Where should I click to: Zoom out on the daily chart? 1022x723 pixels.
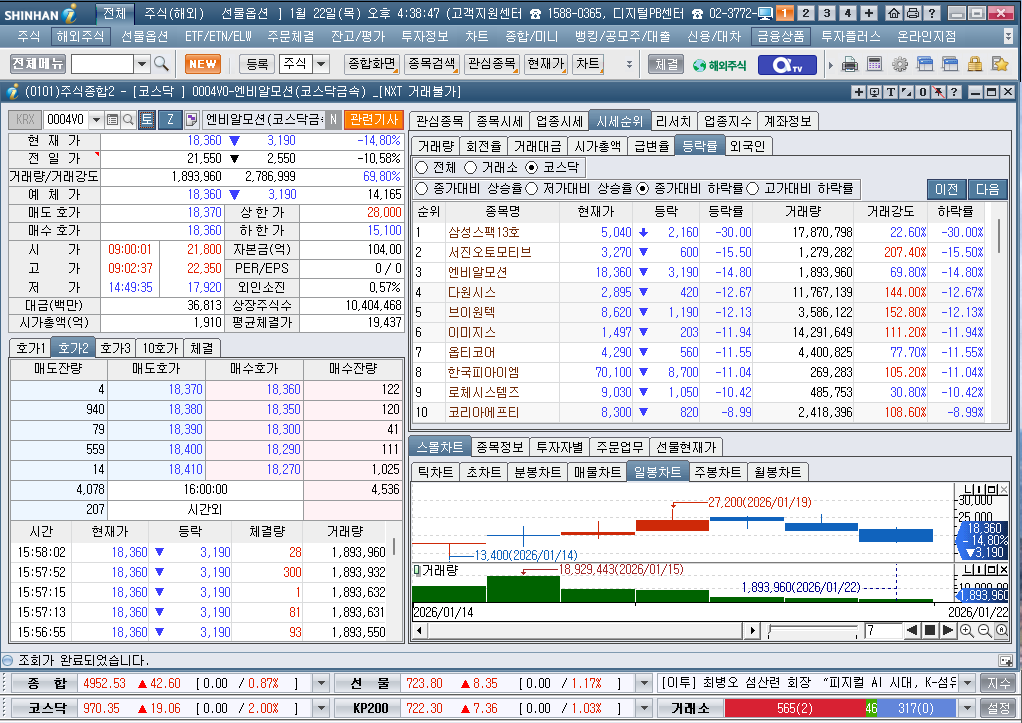coord(984,630)
